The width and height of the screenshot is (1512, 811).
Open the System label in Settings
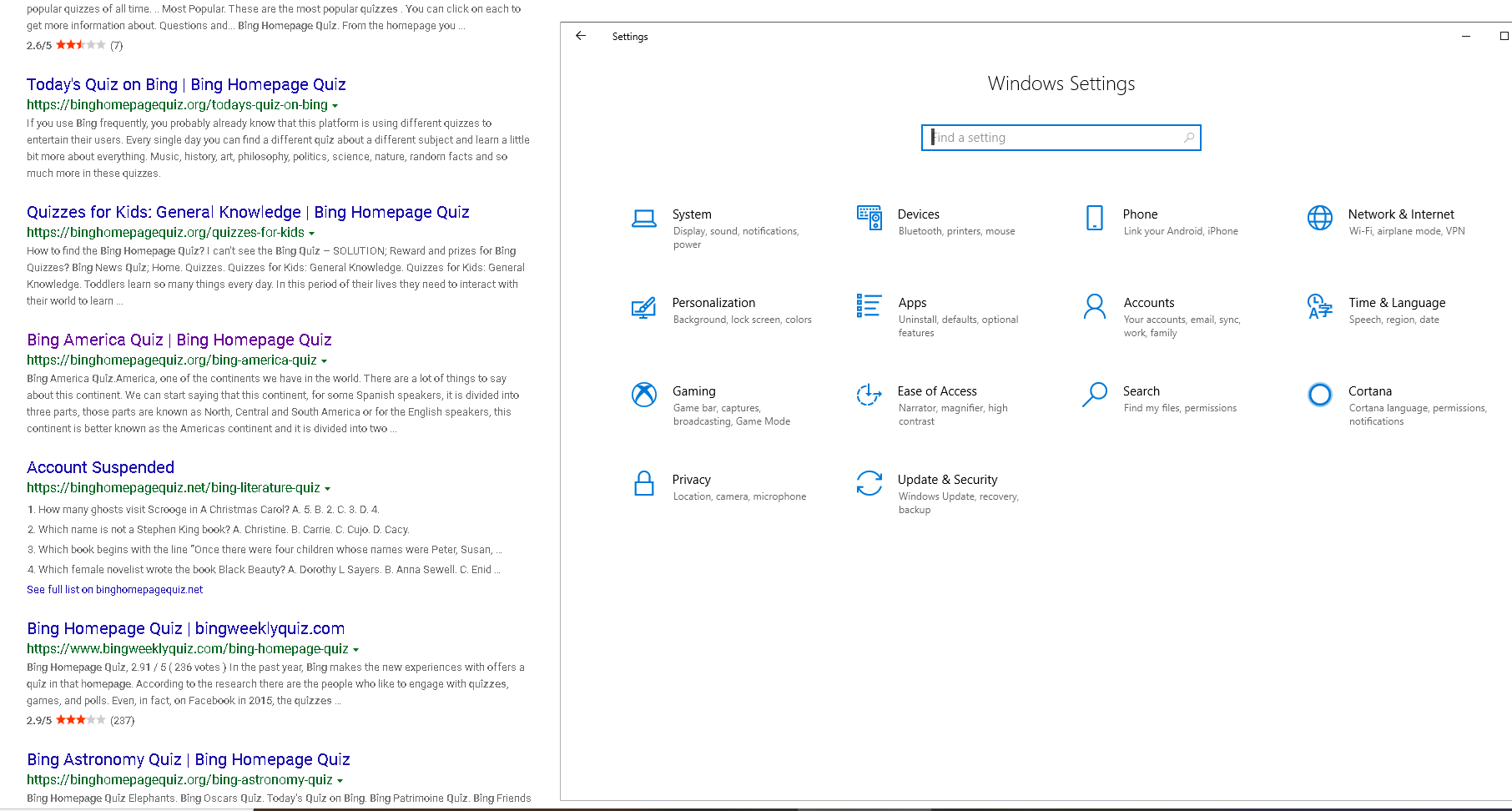(692, 214)
